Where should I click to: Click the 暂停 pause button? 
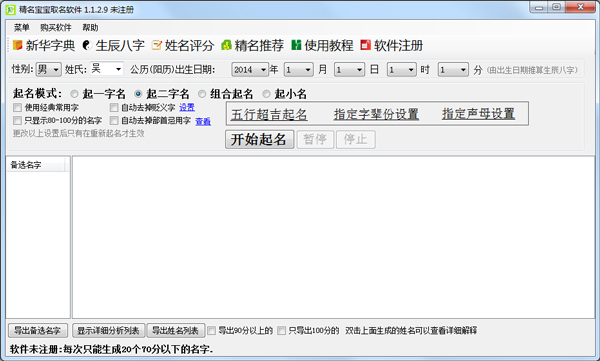[315, 139]
